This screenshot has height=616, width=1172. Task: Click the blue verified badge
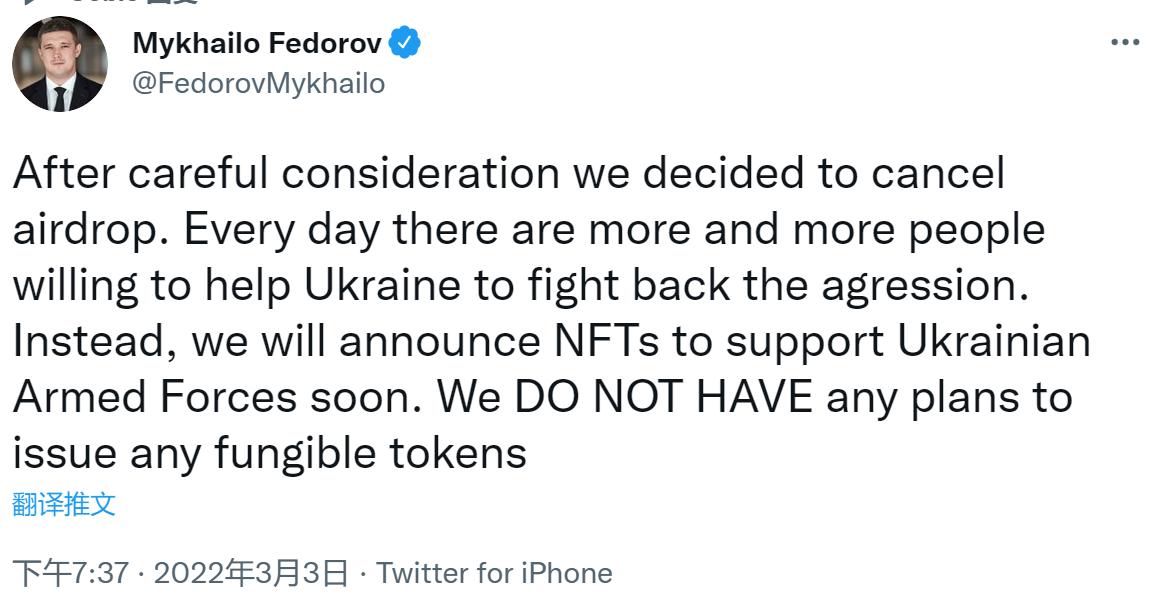click(405, 43)
